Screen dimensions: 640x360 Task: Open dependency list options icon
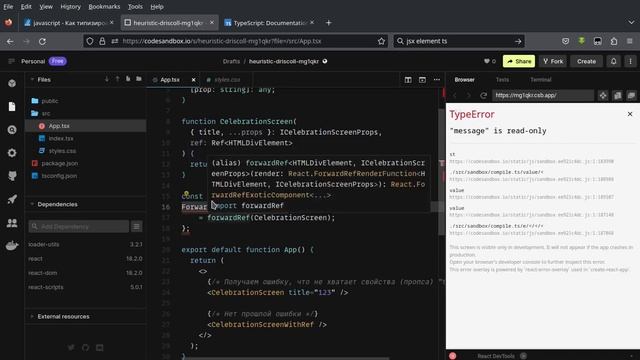(x=137, y=226)
